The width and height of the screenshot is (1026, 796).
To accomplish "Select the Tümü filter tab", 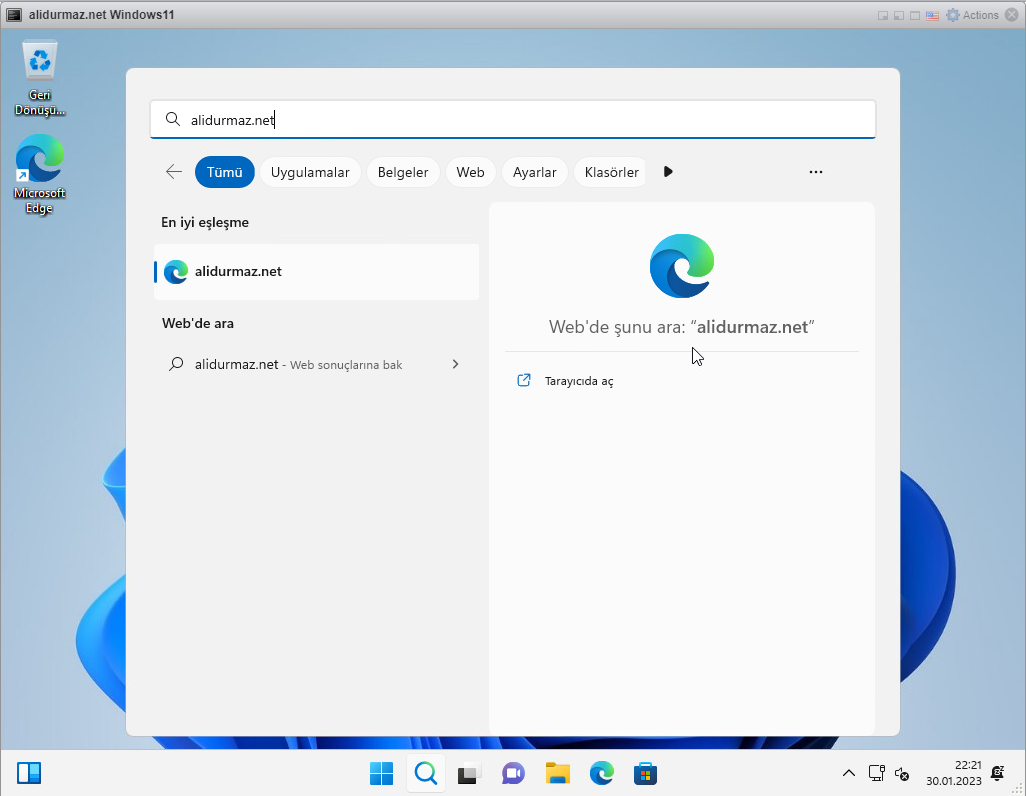I will 224,172.
